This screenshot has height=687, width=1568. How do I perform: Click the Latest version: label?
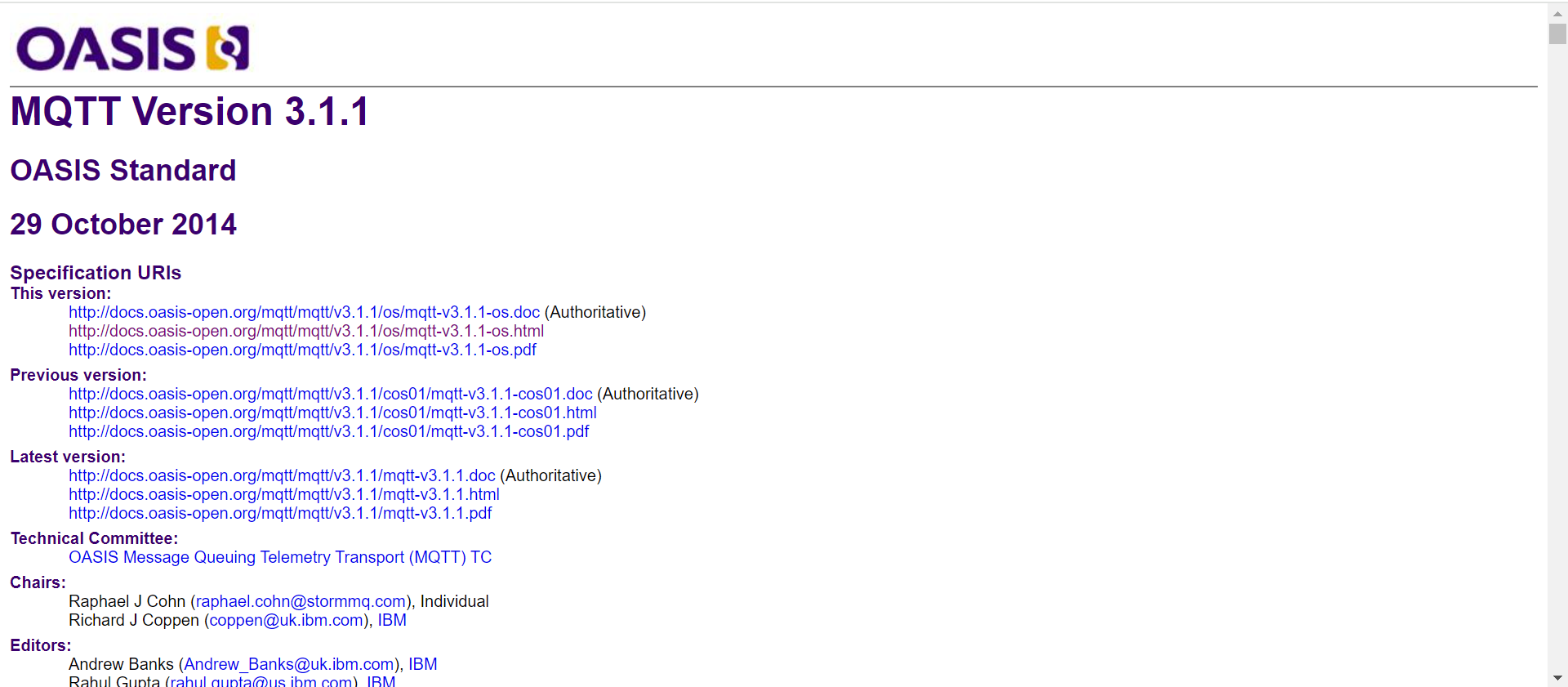click(x=68, y=457)
